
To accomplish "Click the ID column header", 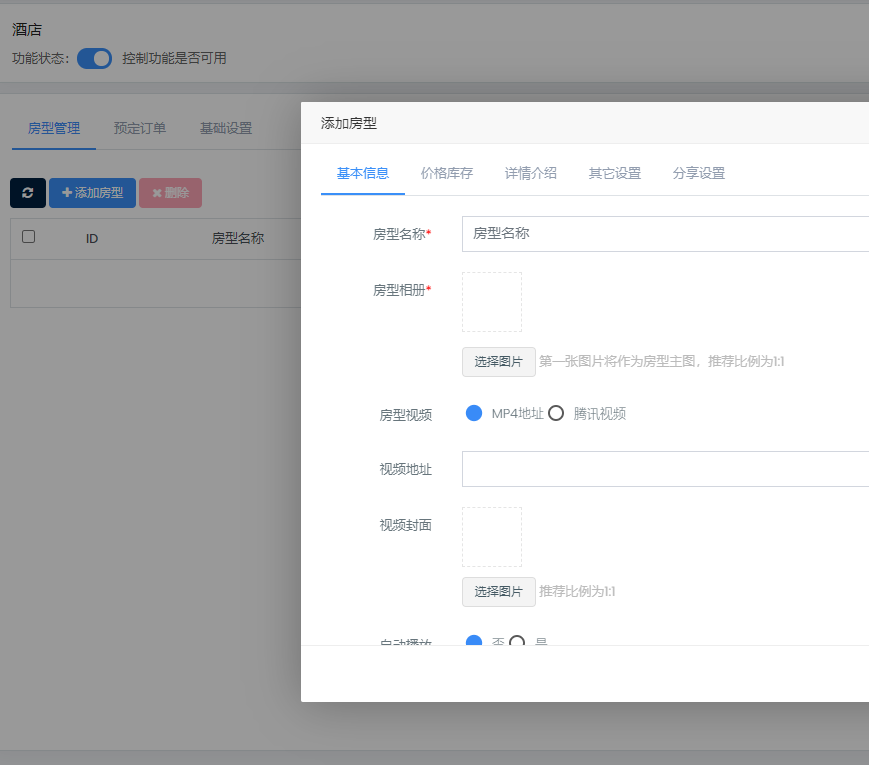I will (92, 239).
